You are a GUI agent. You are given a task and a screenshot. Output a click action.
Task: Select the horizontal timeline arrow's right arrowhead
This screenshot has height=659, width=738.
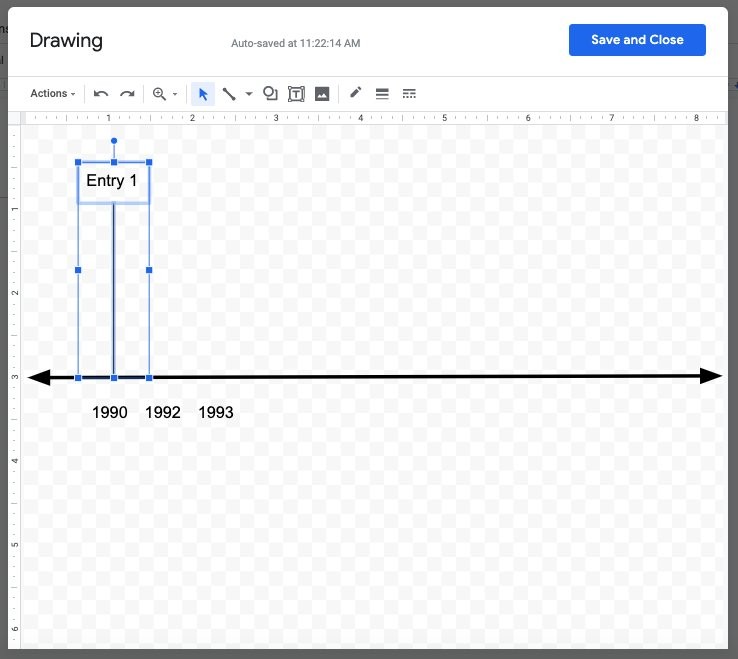point(711,376)
